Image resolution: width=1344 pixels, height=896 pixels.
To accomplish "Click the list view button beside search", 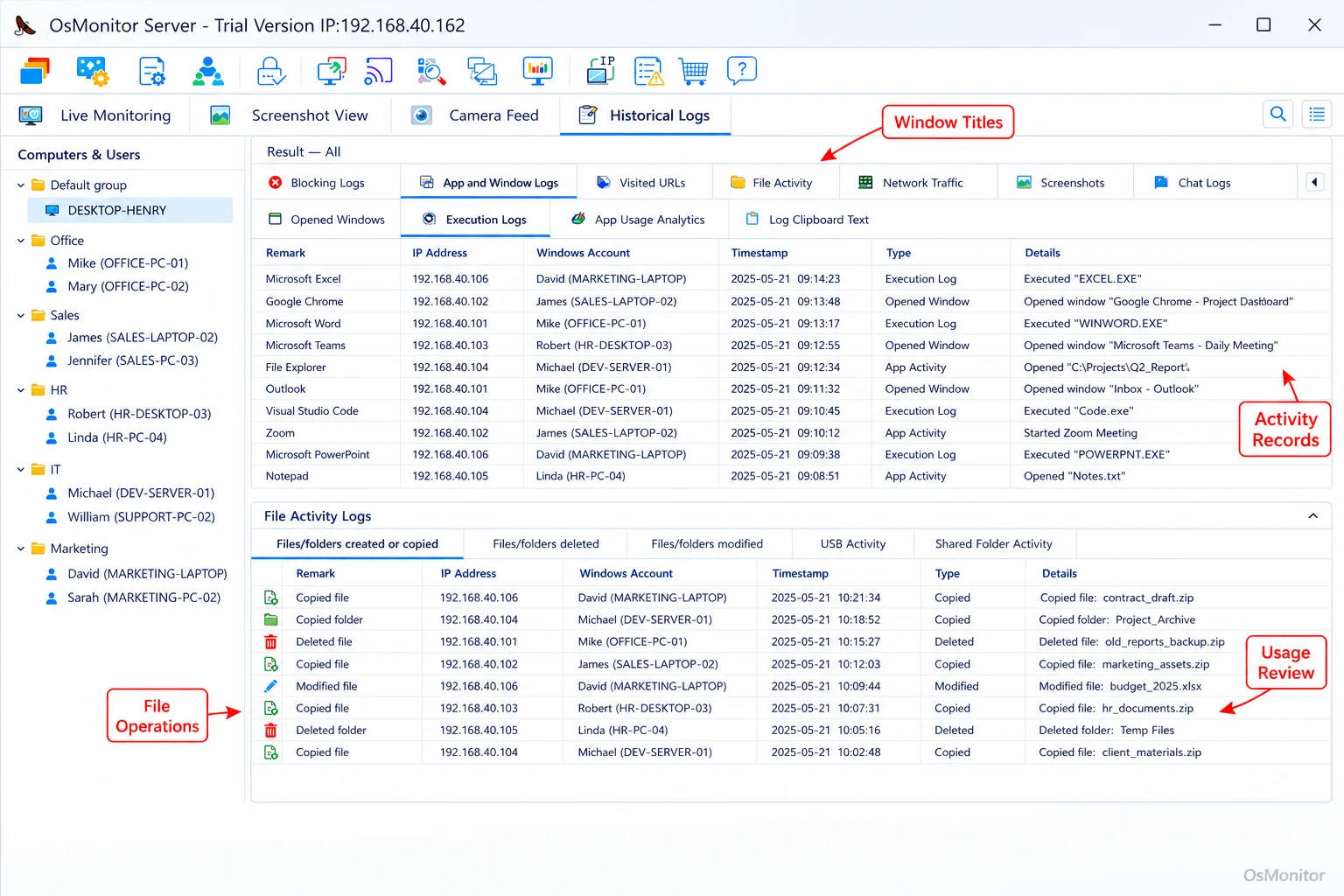I will (x=1317, y=114).
